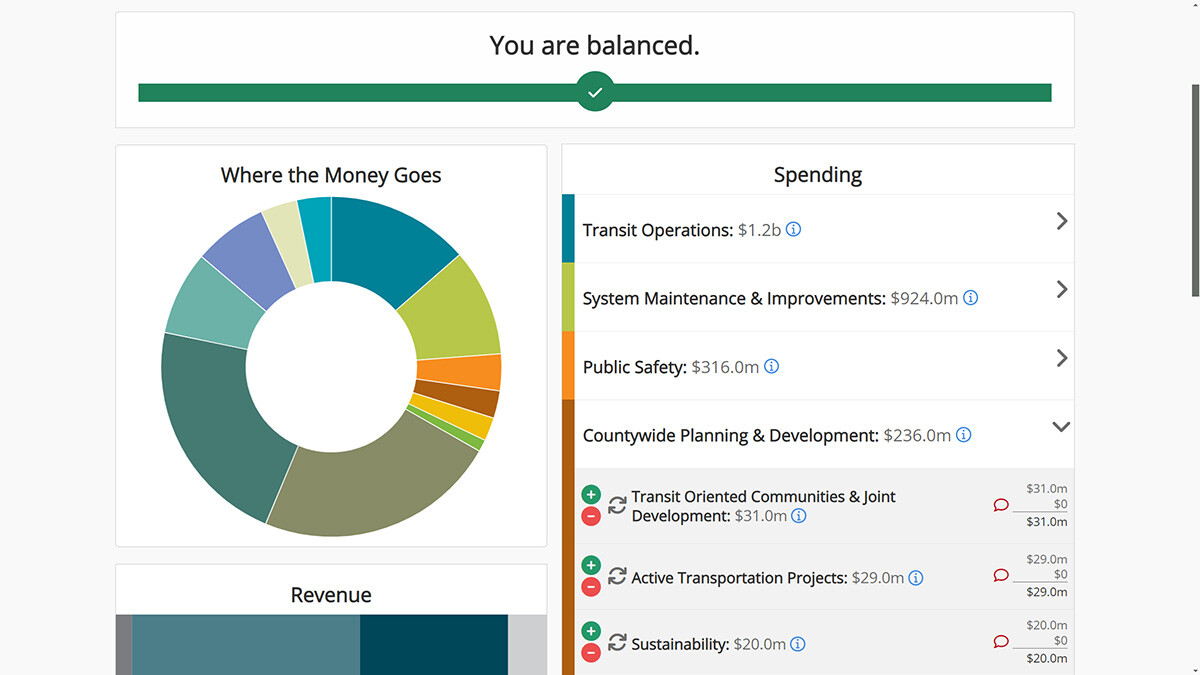Viewport: 1200px width, 675px height.
Task: Open comment bubble for Sustainability
Action: pyautogui.click(x=1001, y=642)
